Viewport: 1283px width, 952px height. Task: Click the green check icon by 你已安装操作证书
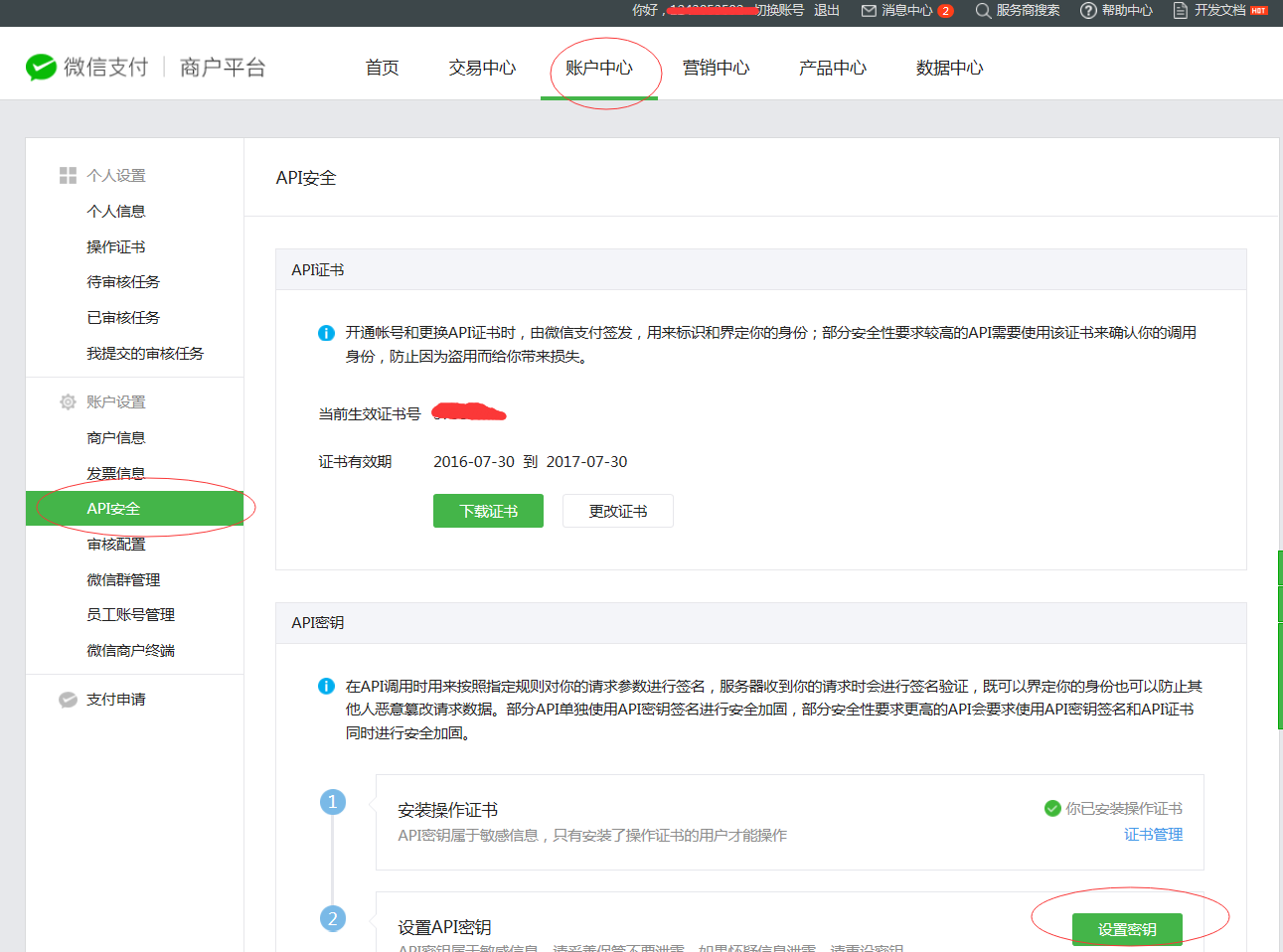pos(1052,809)
